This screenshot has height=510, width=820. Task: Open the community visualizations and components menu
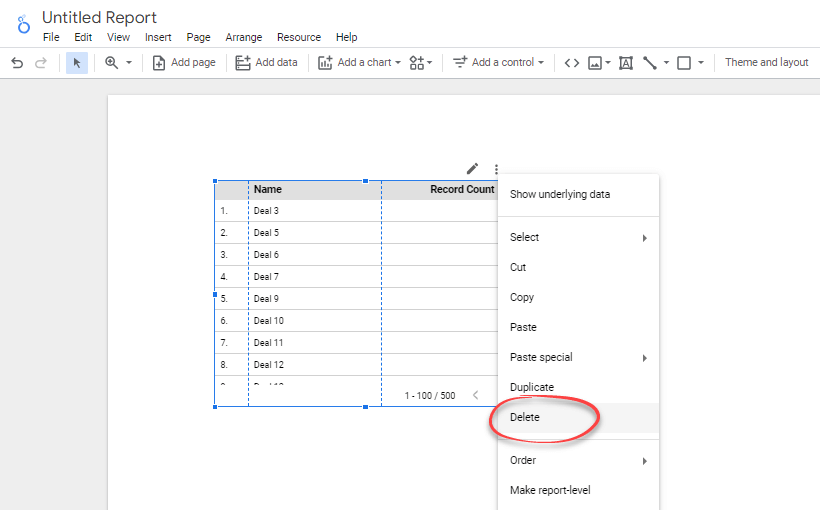click(x=420, y=63)
